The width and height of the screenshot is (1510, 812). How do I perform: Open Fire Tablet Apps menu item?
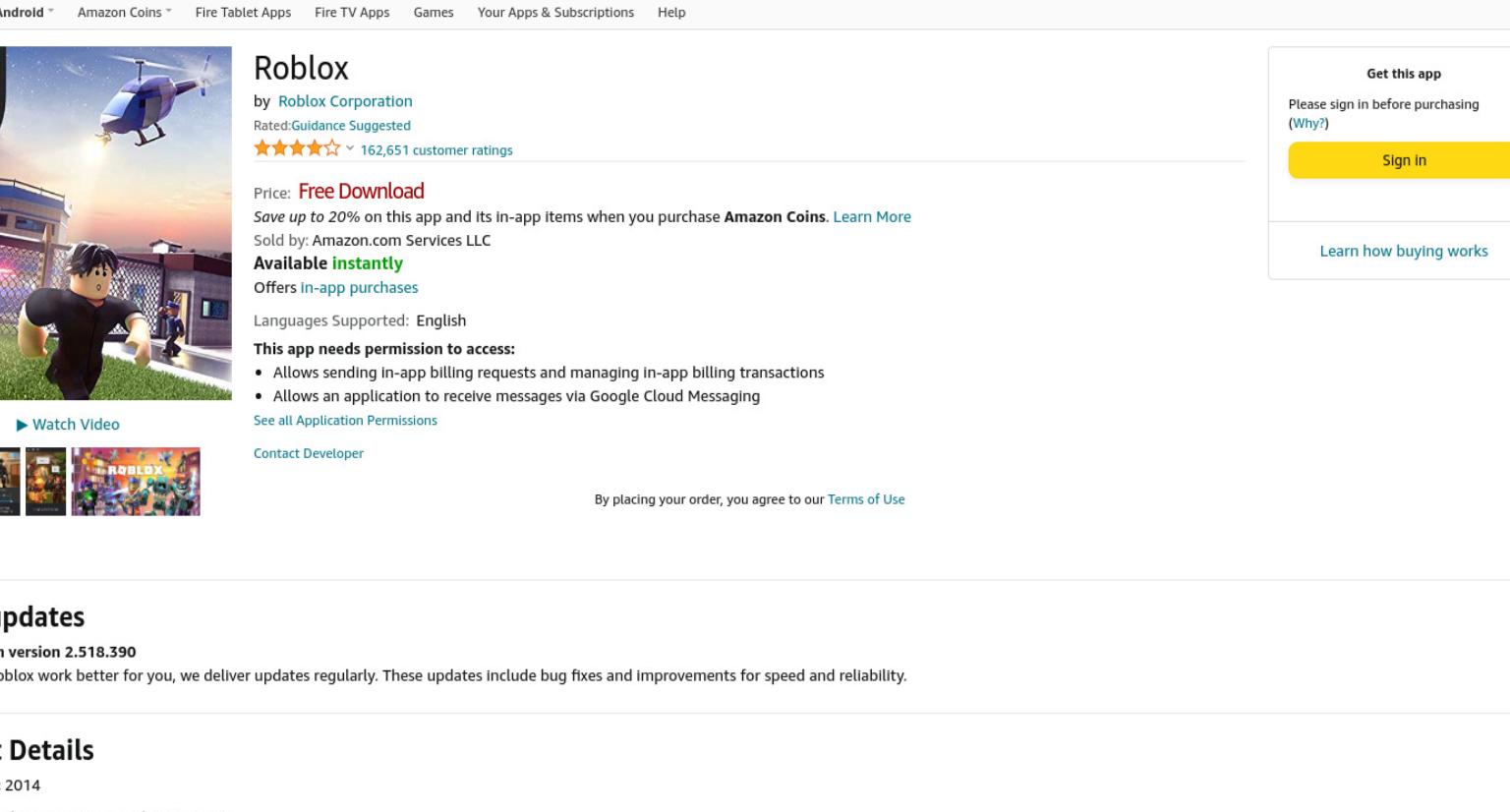[x=243, y=12]
